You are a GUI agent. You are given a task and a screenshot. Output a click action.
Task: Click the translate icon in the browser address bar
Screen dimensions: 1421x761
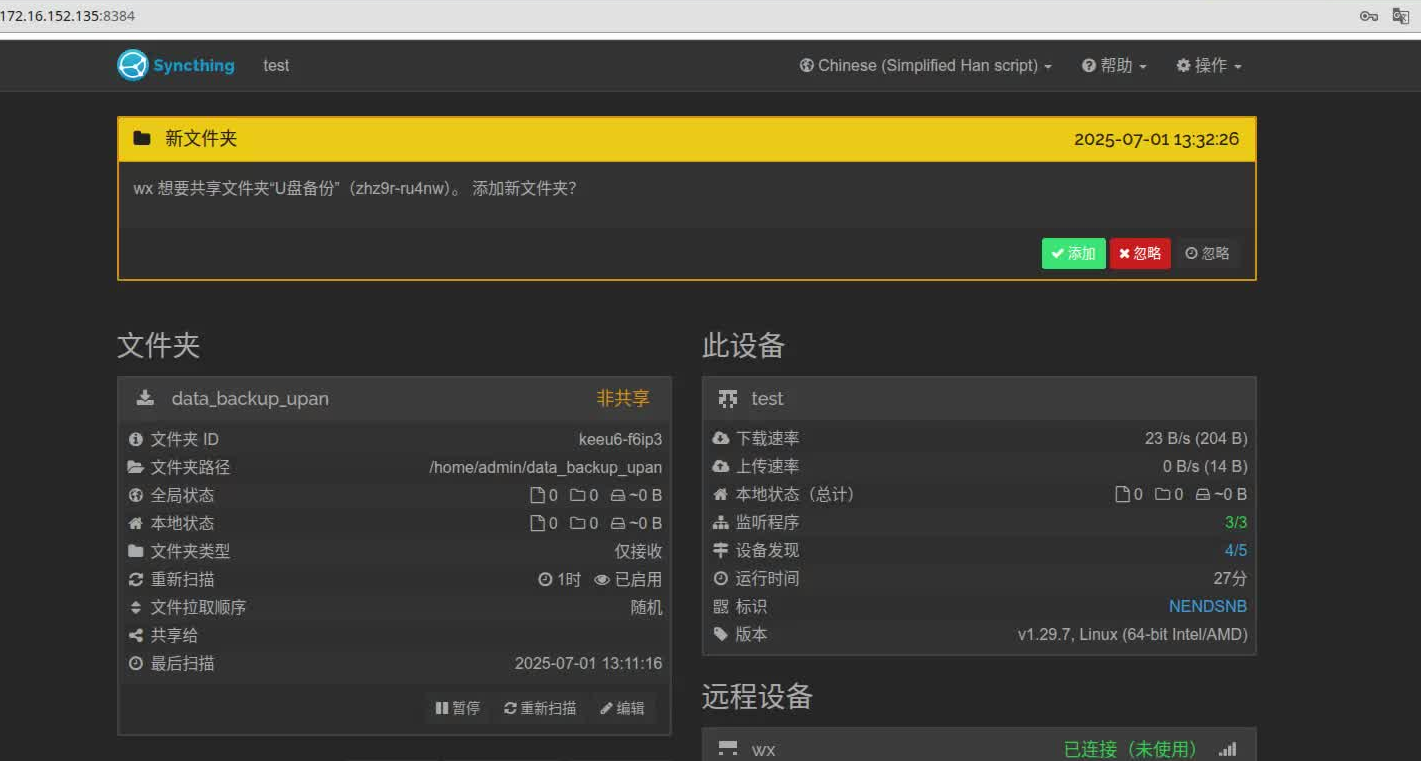click(1399, 16)
